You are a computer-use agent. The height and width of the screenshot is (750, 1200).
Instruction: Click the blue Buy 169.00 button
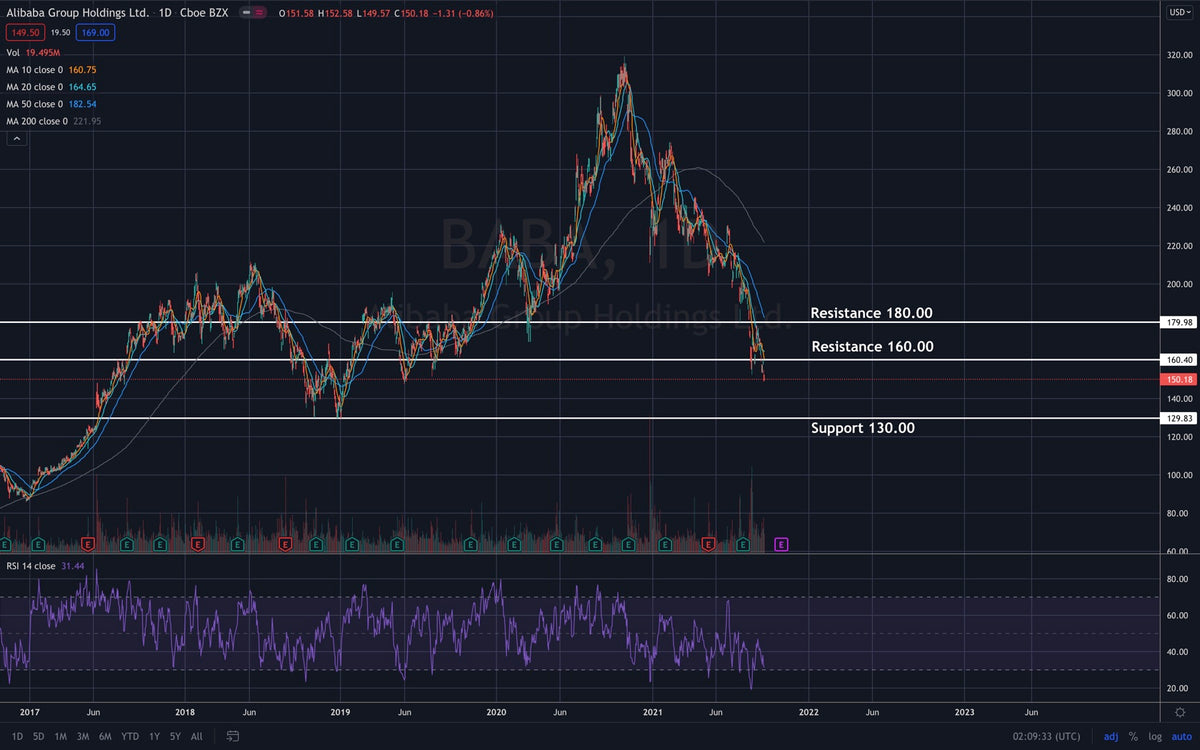click(95, 32)
